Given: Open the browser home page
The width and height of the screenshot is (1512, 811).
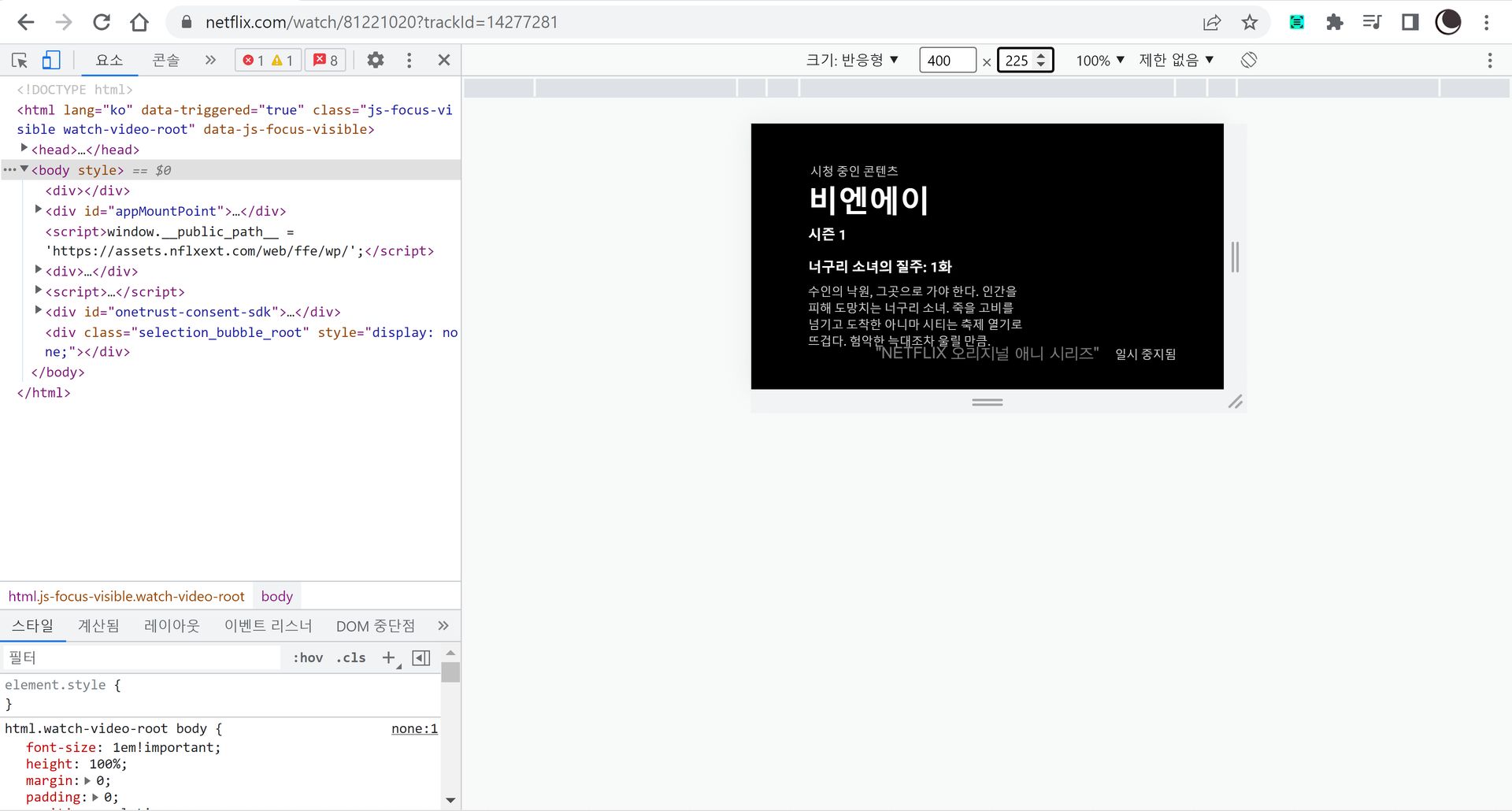Looking at the screenshot, I should coord(139,22).
